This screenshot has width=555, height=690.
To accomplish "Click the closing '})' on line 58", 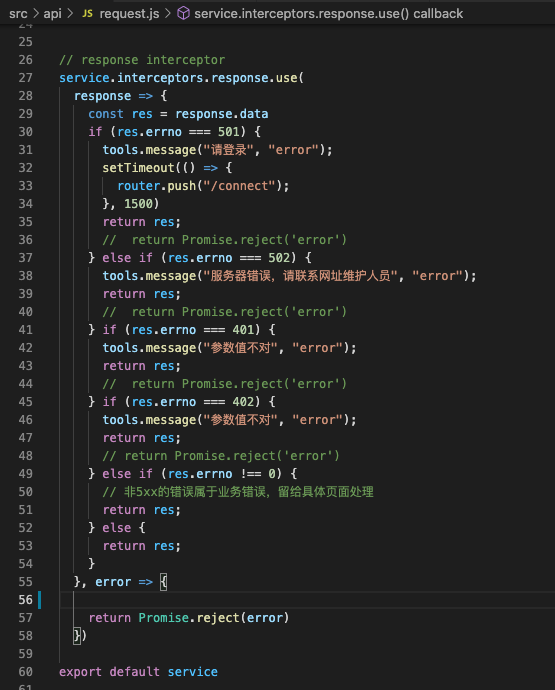I will [x=80, y=636].
